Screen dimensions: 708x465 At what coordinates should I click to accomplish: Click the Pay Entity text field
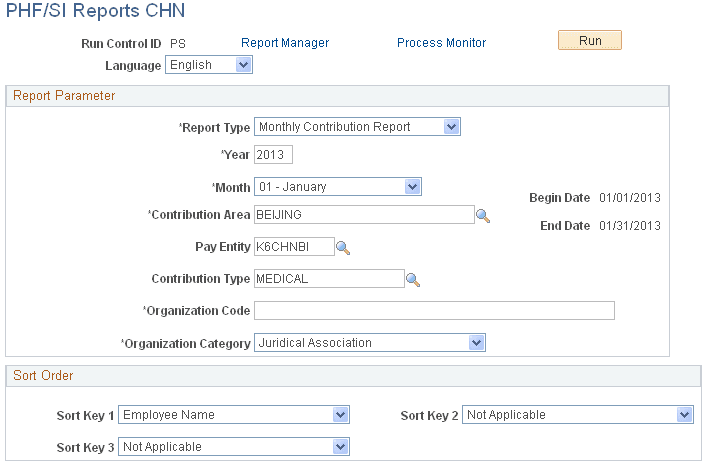[294, 247]
